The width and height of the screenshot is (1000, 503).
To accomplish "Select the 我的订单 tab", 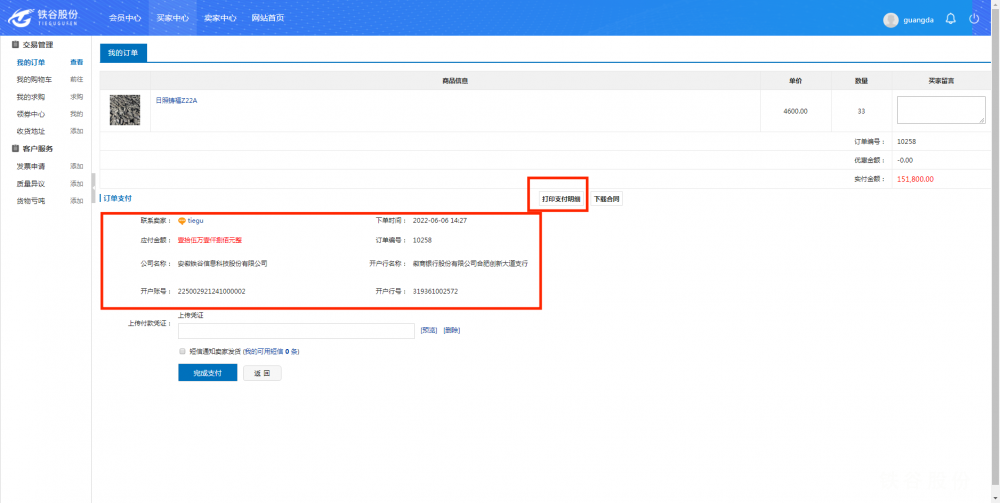I will [124, 52].
